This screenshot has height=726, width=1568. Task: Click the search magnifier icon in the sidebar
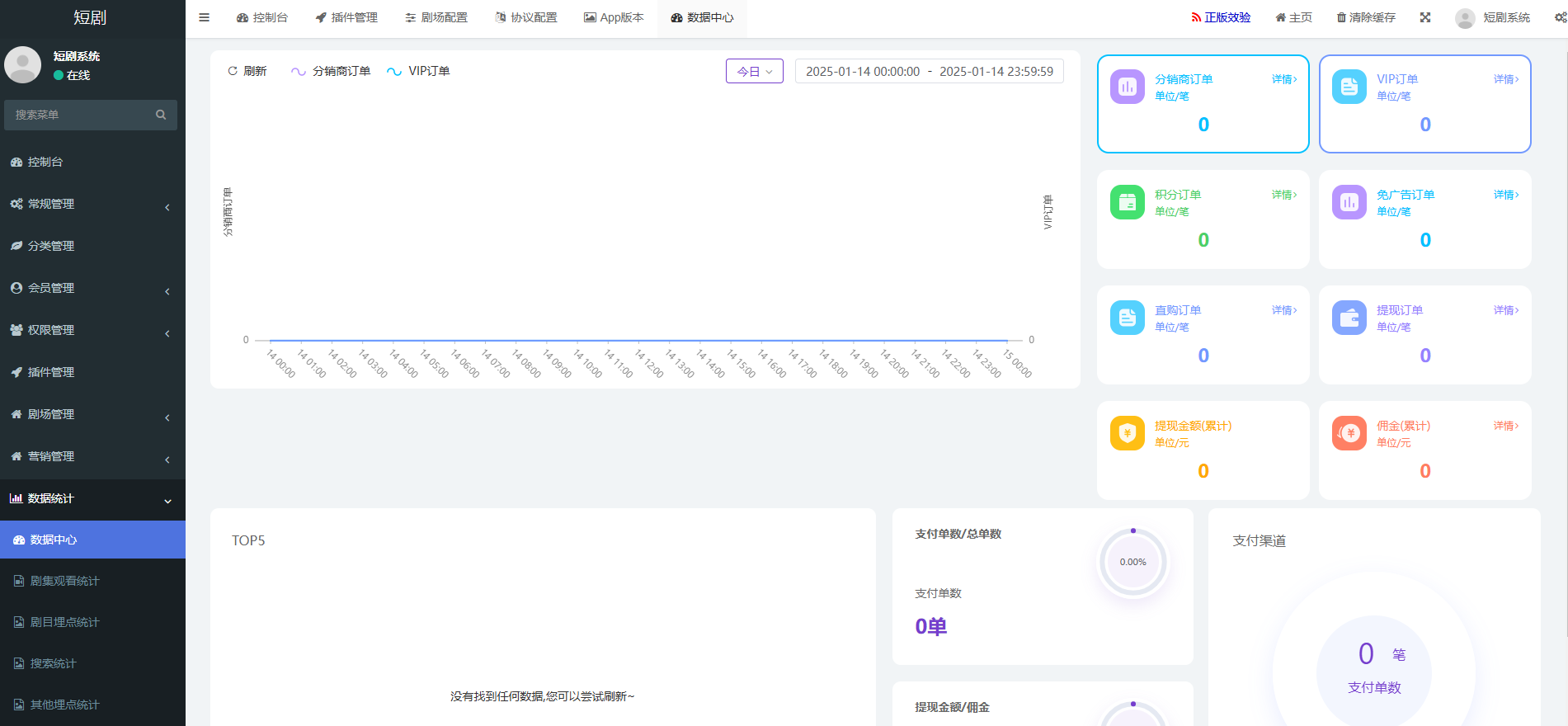tap(161, 115)
